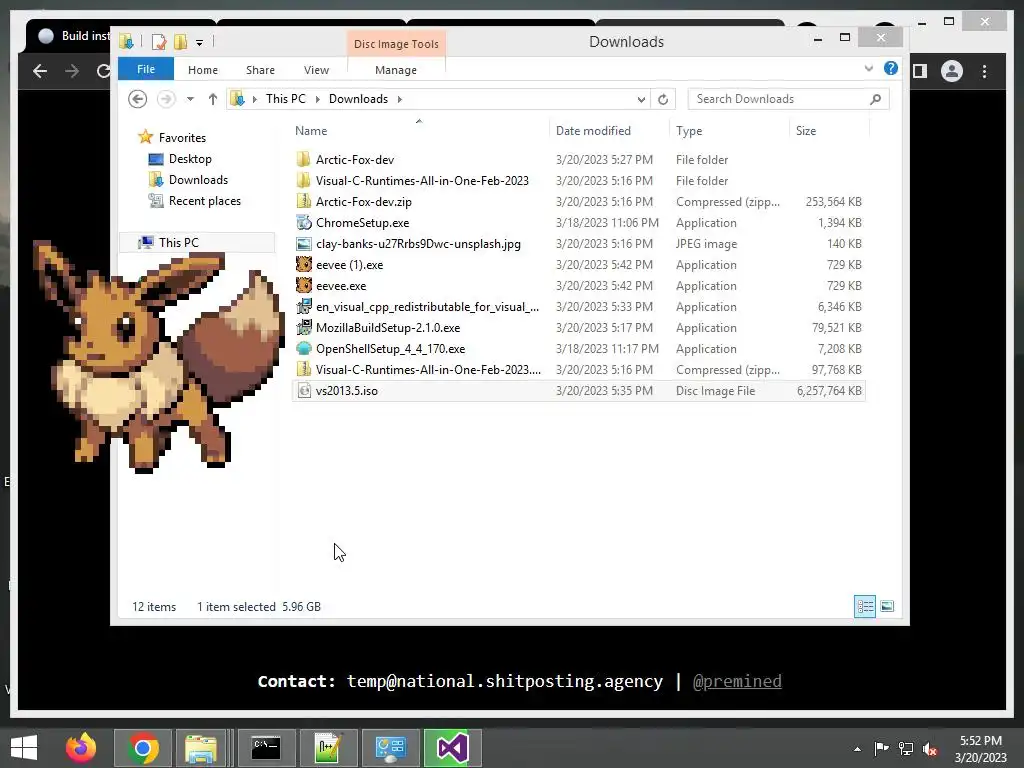Open the Manage tab under Disc Image Tools

[x=396, y=70]
